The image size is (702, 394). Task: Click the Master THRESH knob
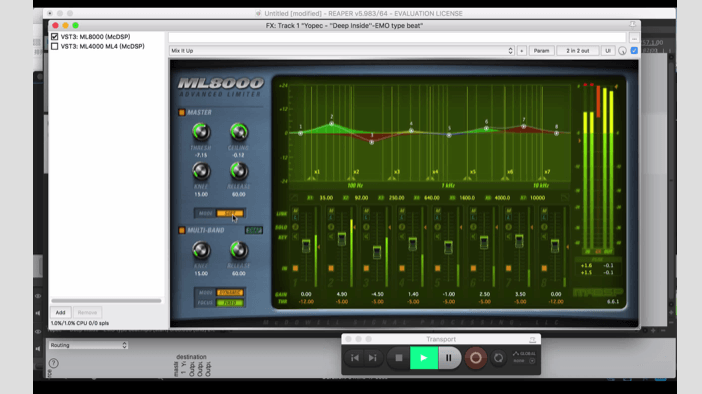201,132
